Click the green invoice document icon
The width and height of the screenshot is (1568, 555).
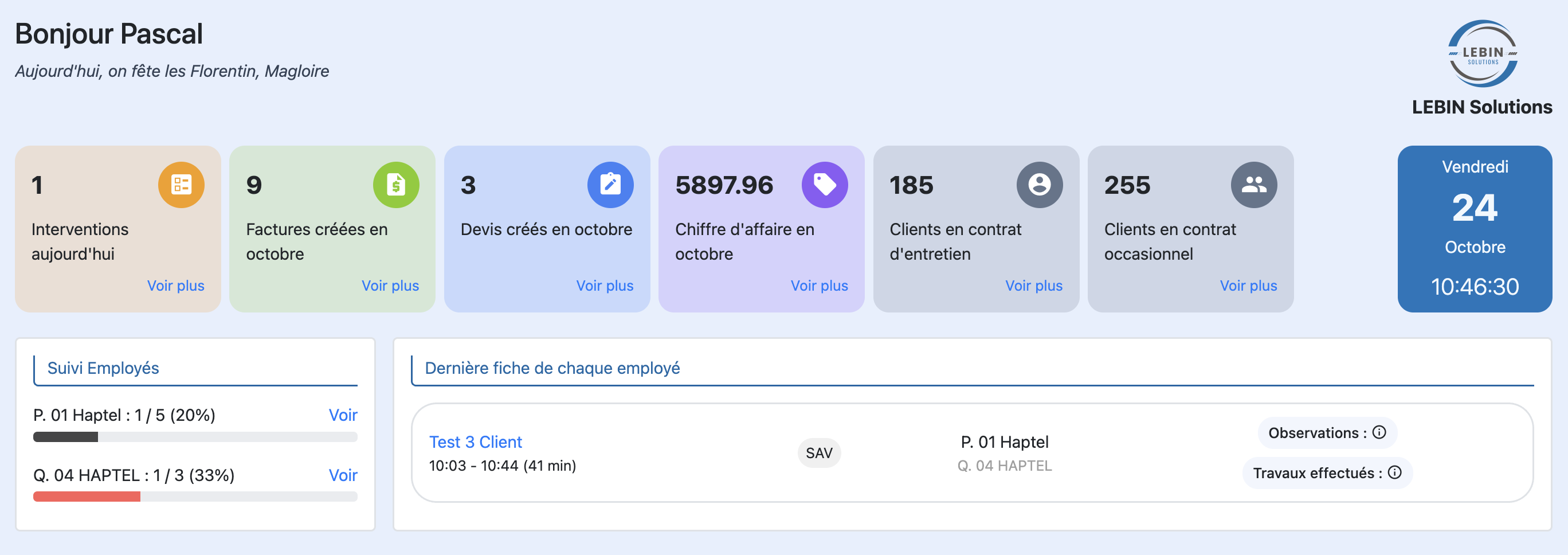tap(395, 185)
